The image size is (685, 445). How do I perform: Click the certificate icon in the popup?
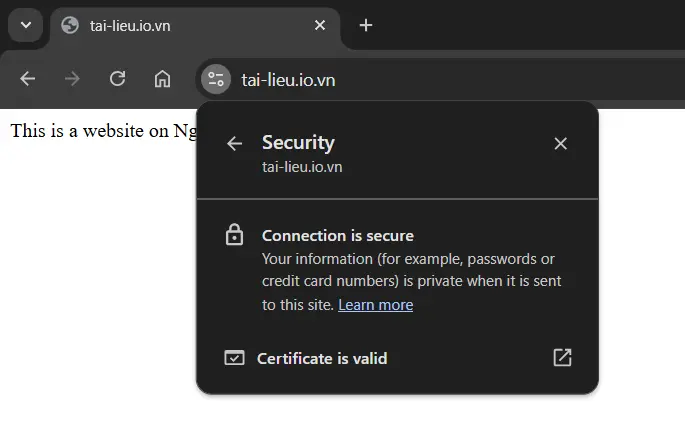(x=235, y=358)
